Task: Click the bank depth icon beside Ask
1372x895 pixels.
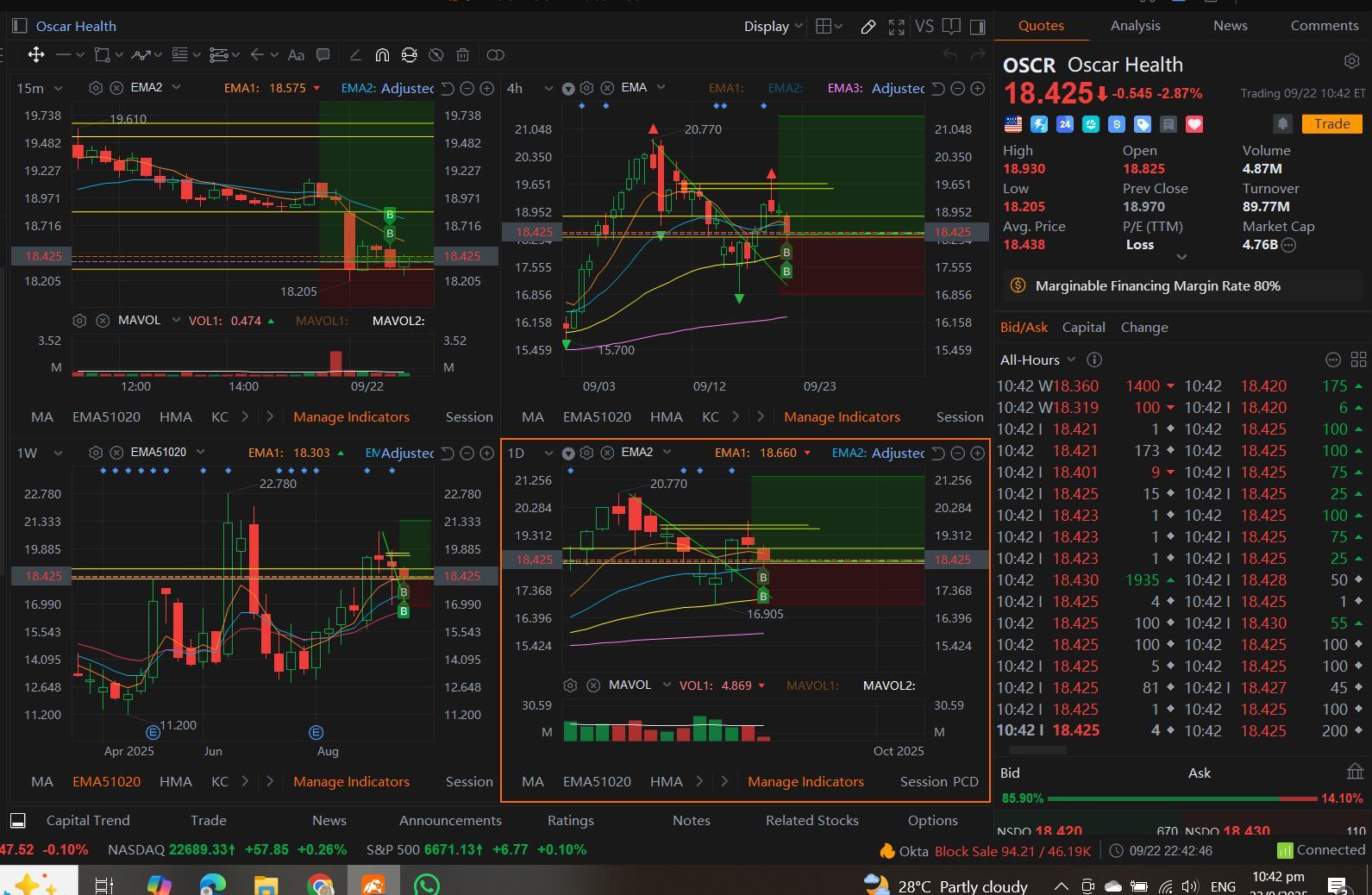Action: pos(1355,772)
